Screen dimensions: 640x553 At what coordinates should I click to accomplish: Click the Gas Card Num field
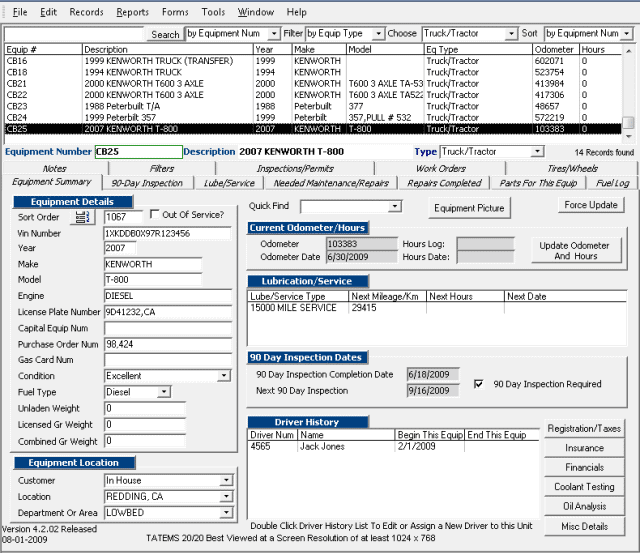pyautogui.click(x=168, y=360)
